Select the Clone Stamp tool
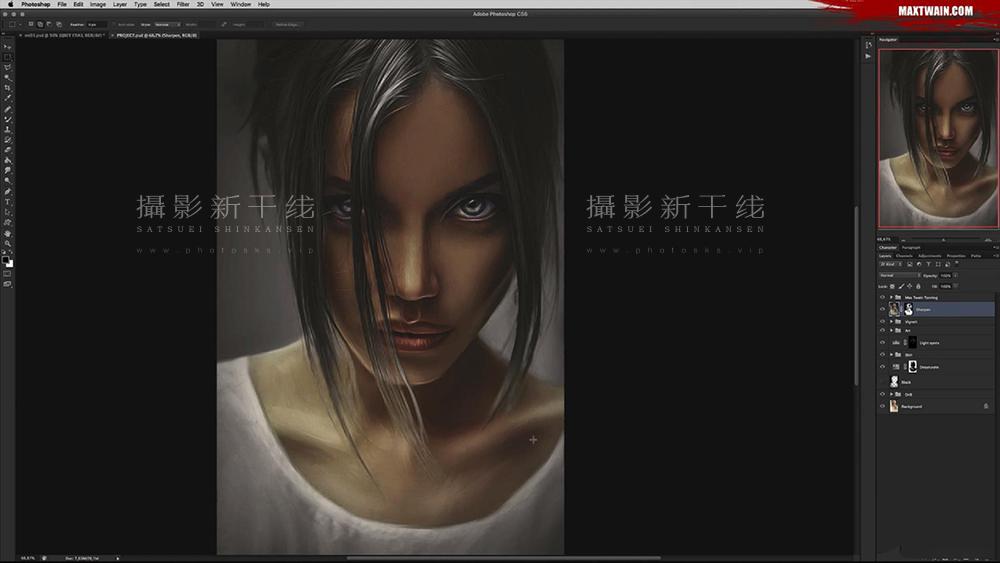 [x=8, y=129]
